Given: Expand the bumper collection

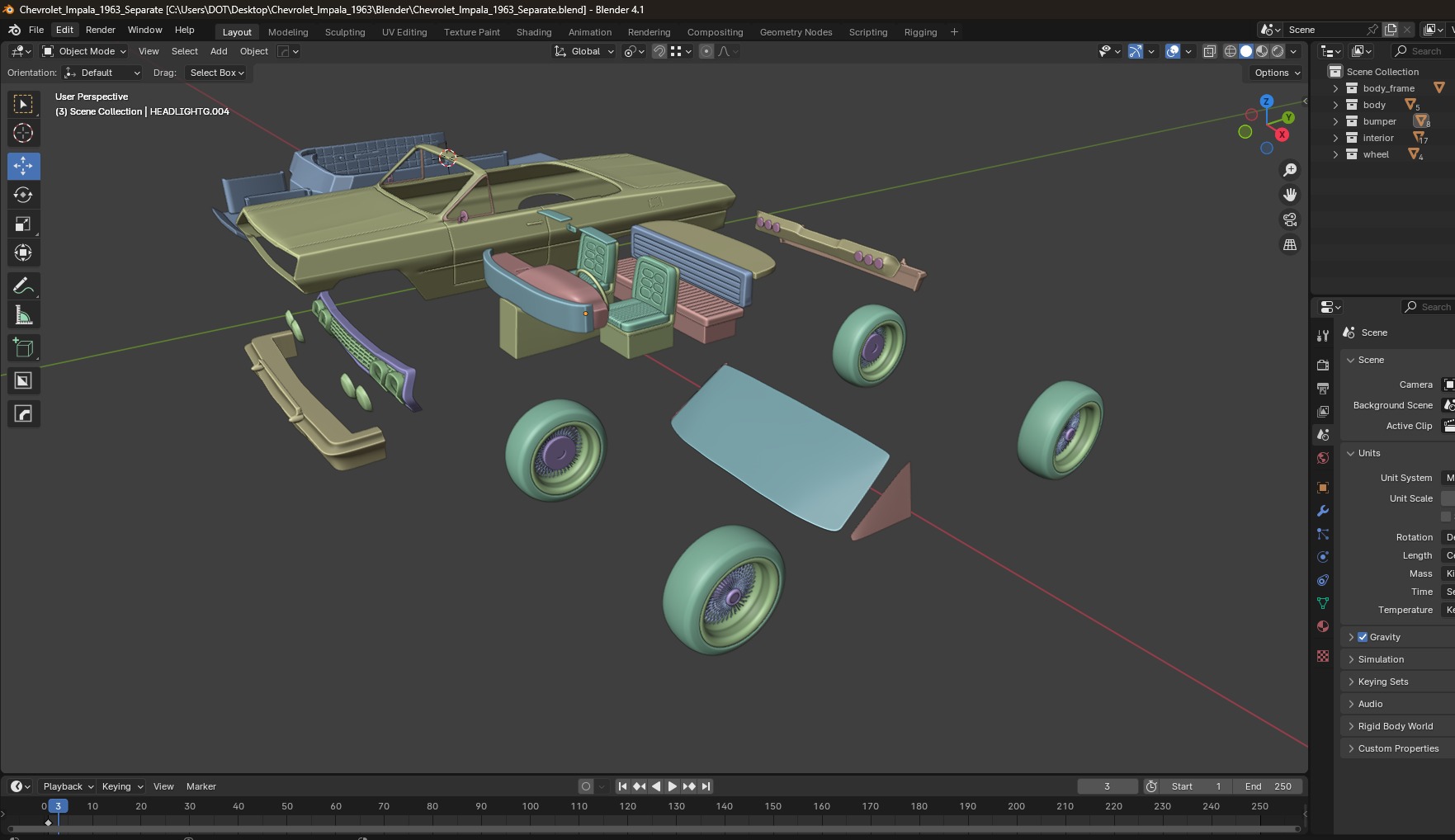Looking at the screenshot, I should [x=1335, y=121].
